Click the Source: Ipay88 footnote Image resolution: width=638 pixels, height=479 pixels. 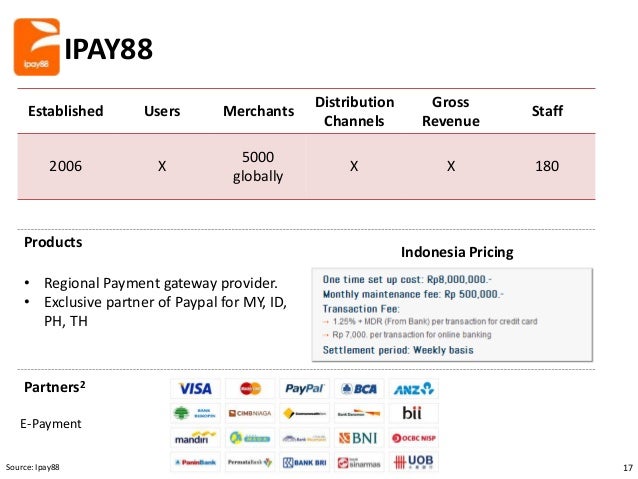(x=33, y=467)
